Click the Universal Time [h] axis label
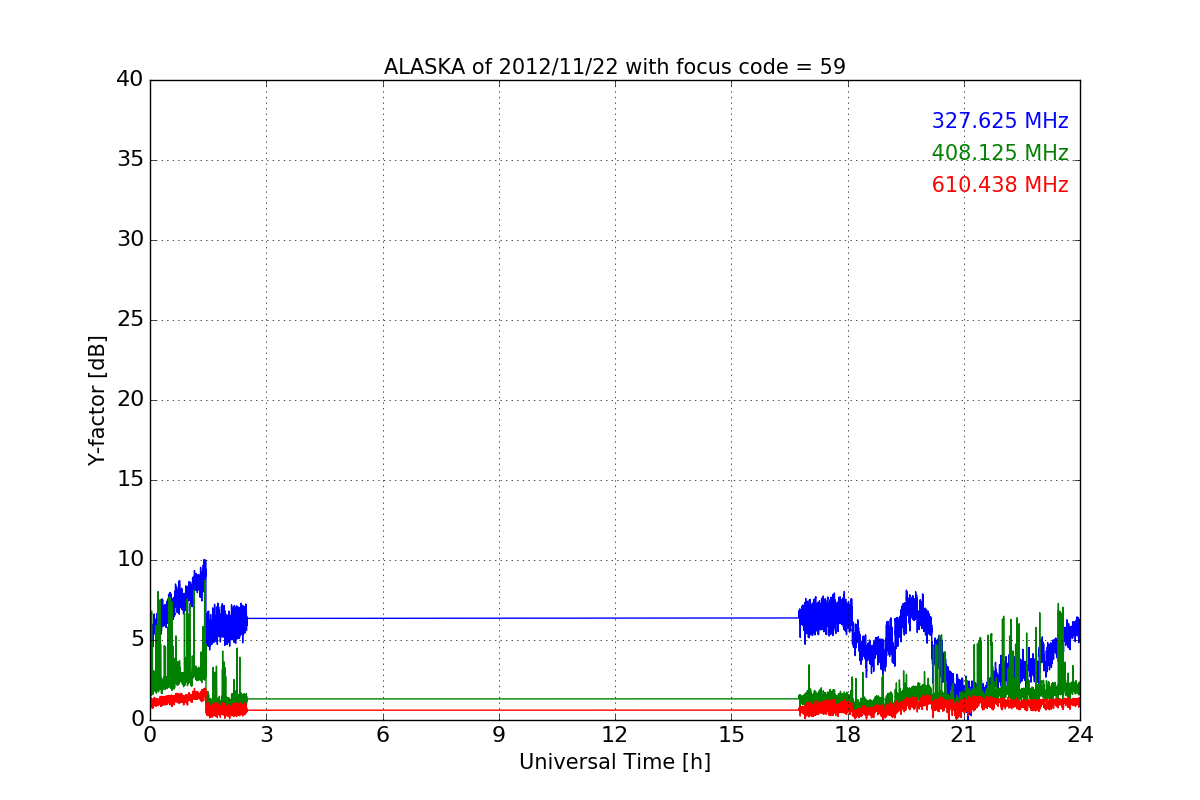The height and width of the screenshot is (800, 1200). [615, 762]
